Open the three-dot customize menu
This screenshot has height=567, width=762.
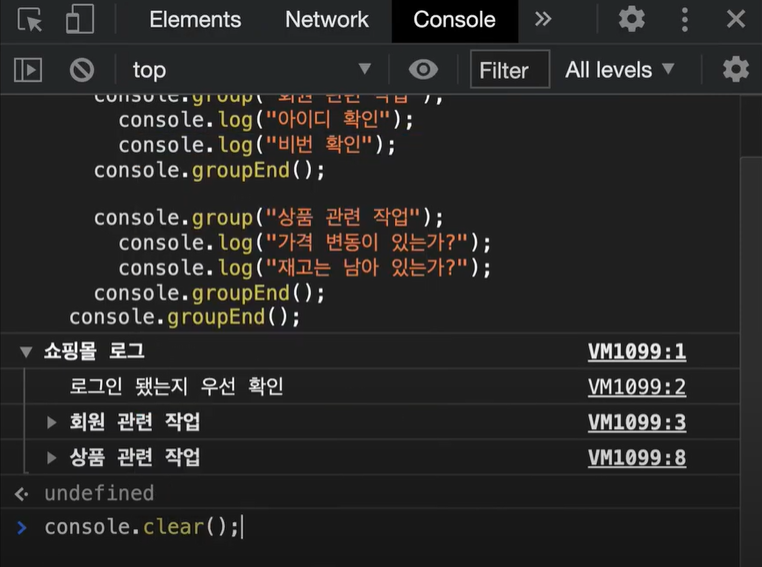(684, 20)
